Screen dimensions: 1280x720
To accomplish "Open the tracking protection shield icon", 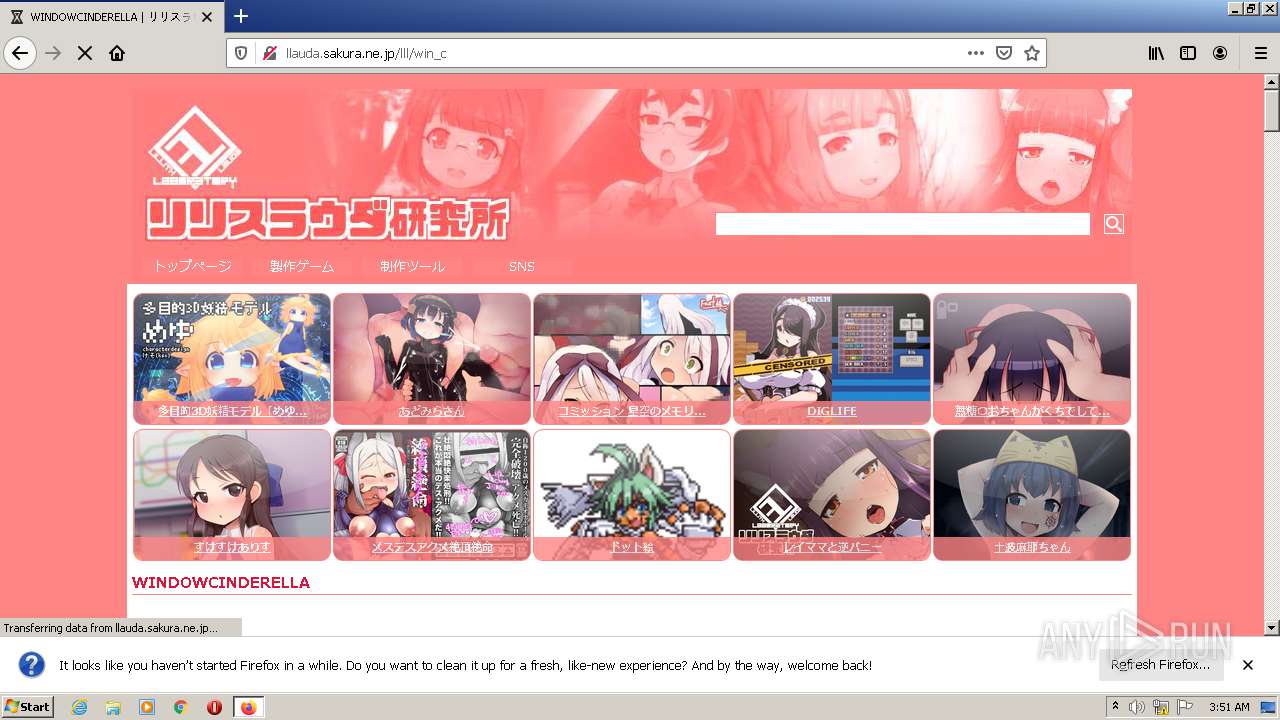I will pyautogui.click(x=241, y=53).
